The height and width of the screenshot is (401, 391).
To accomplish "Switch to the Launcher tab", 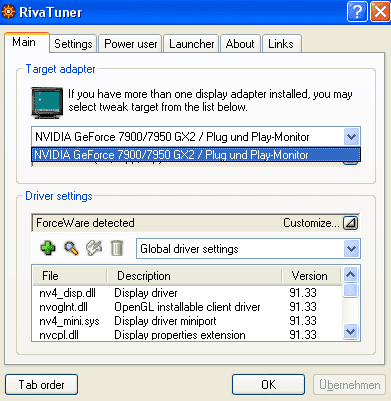I will click(191, 44).
